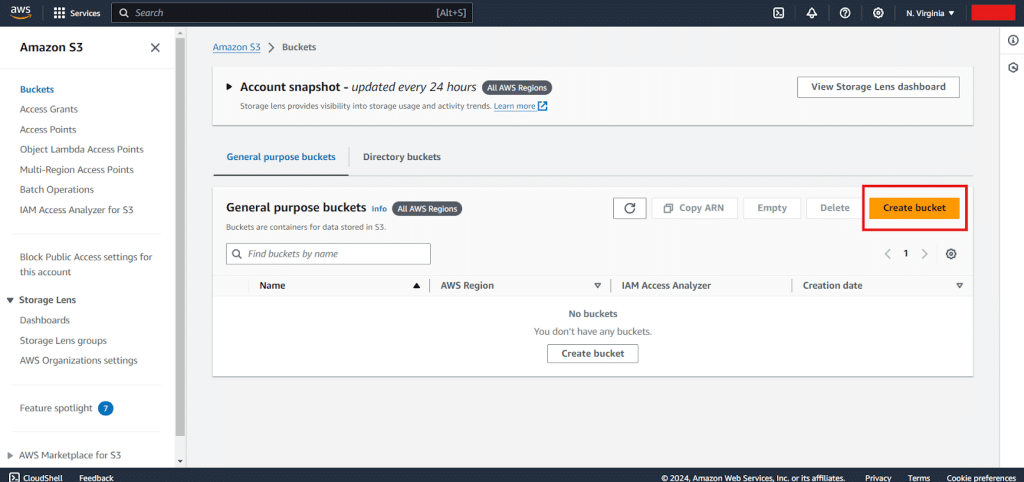The image size is (1024, 482).
Task: Click the sidebar scroll down arrow
Action: pyautogui.click(x=181, y=461)
